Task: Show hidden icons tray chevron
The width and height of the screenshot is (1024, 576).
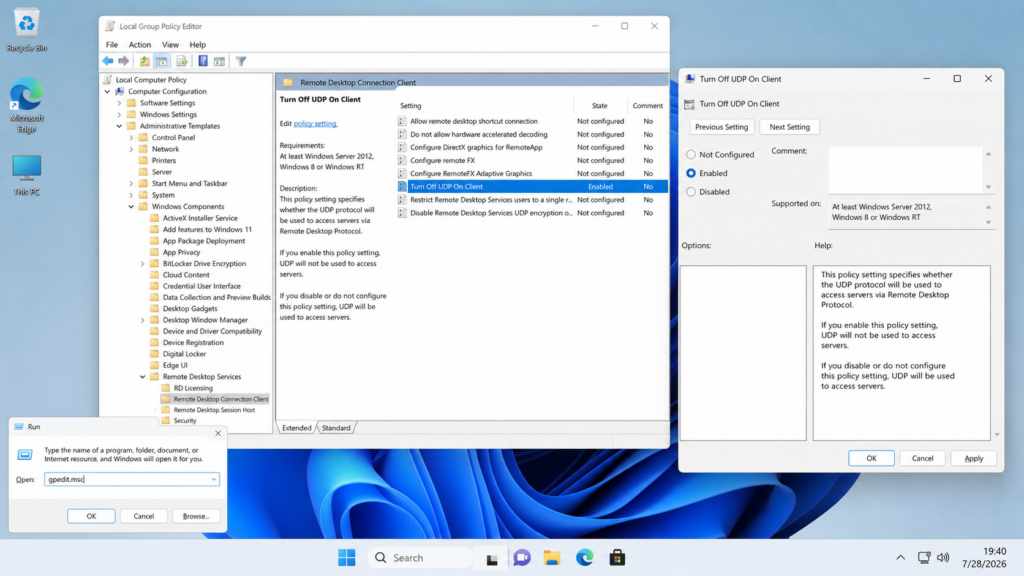Action: [x=901, y=558]
